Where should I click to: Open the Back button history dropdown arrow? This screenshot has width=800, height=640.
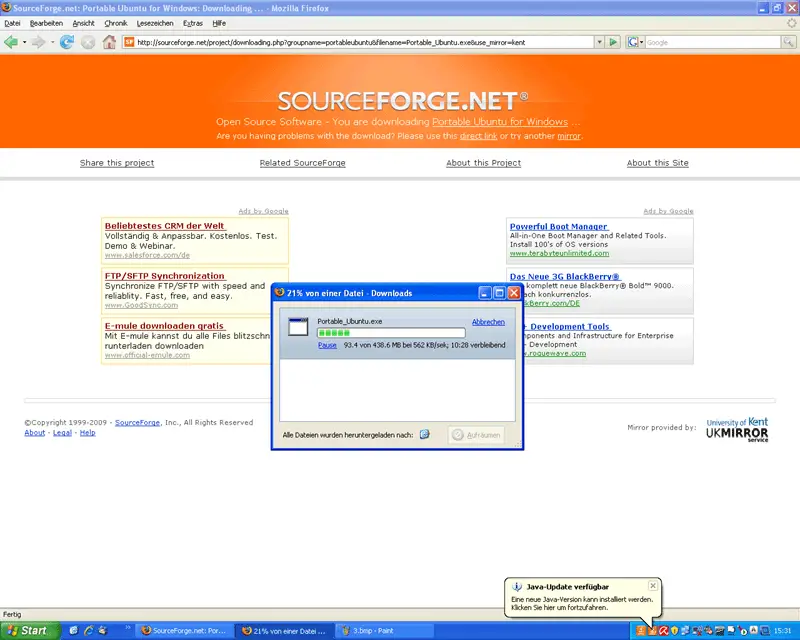24,42
